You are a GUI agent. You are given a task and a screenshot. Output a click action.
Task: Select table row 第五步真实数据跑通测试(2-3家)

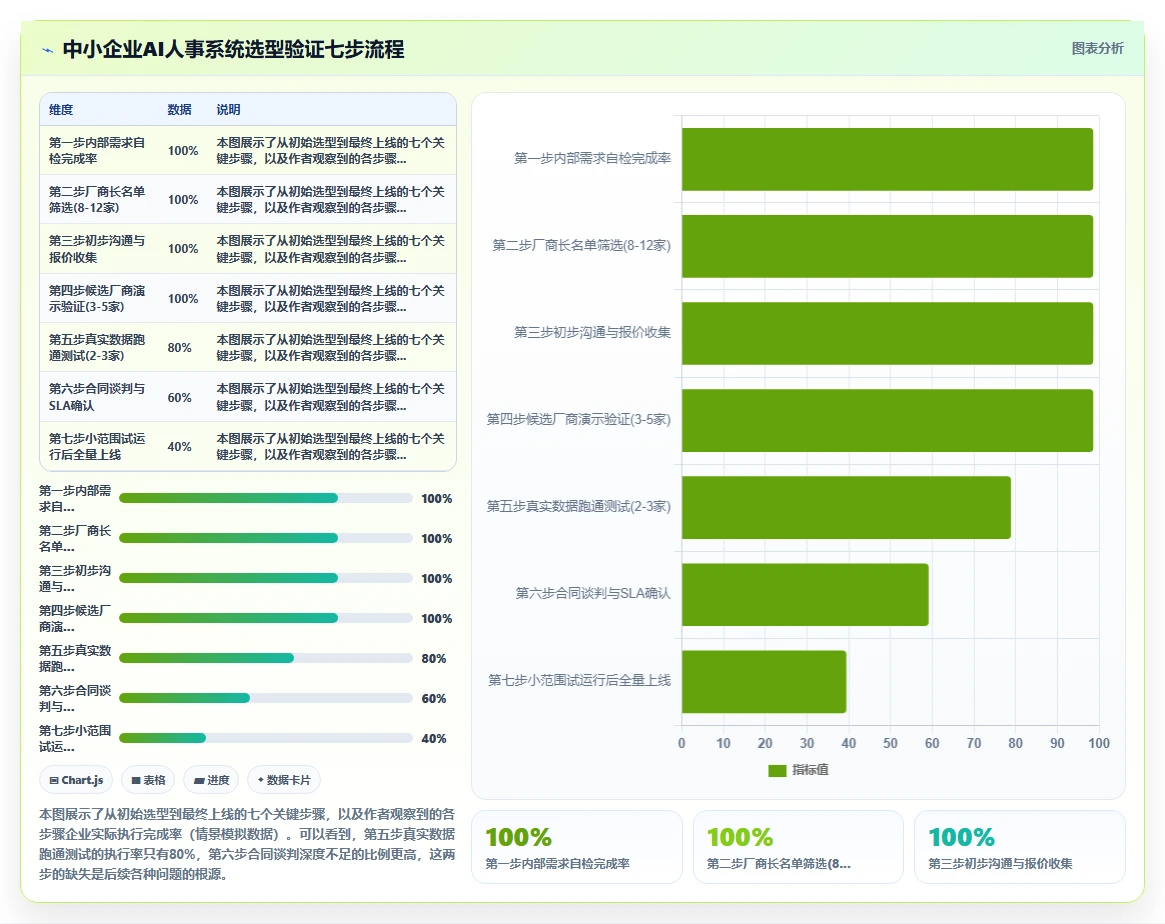click(247, 347)
